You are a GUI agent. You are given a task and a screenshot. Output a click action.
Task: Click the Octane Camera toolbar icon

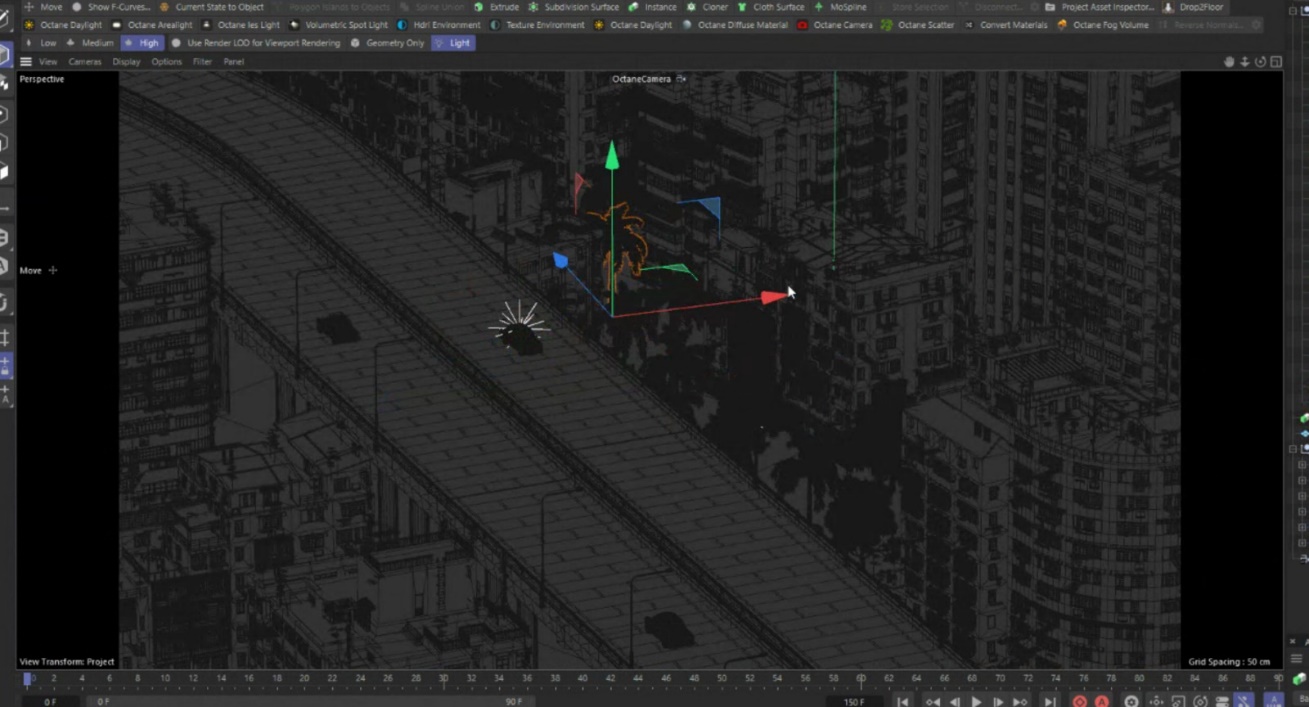click(802, 25)
